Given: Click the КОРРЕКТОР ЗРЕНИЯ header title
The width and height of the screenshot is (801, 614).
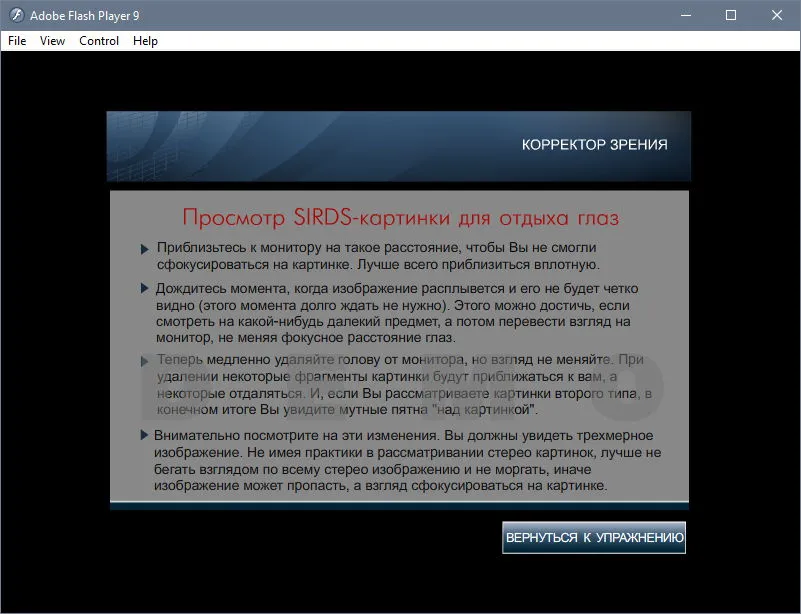Looking at the screenshot, I should coord(594,145).
